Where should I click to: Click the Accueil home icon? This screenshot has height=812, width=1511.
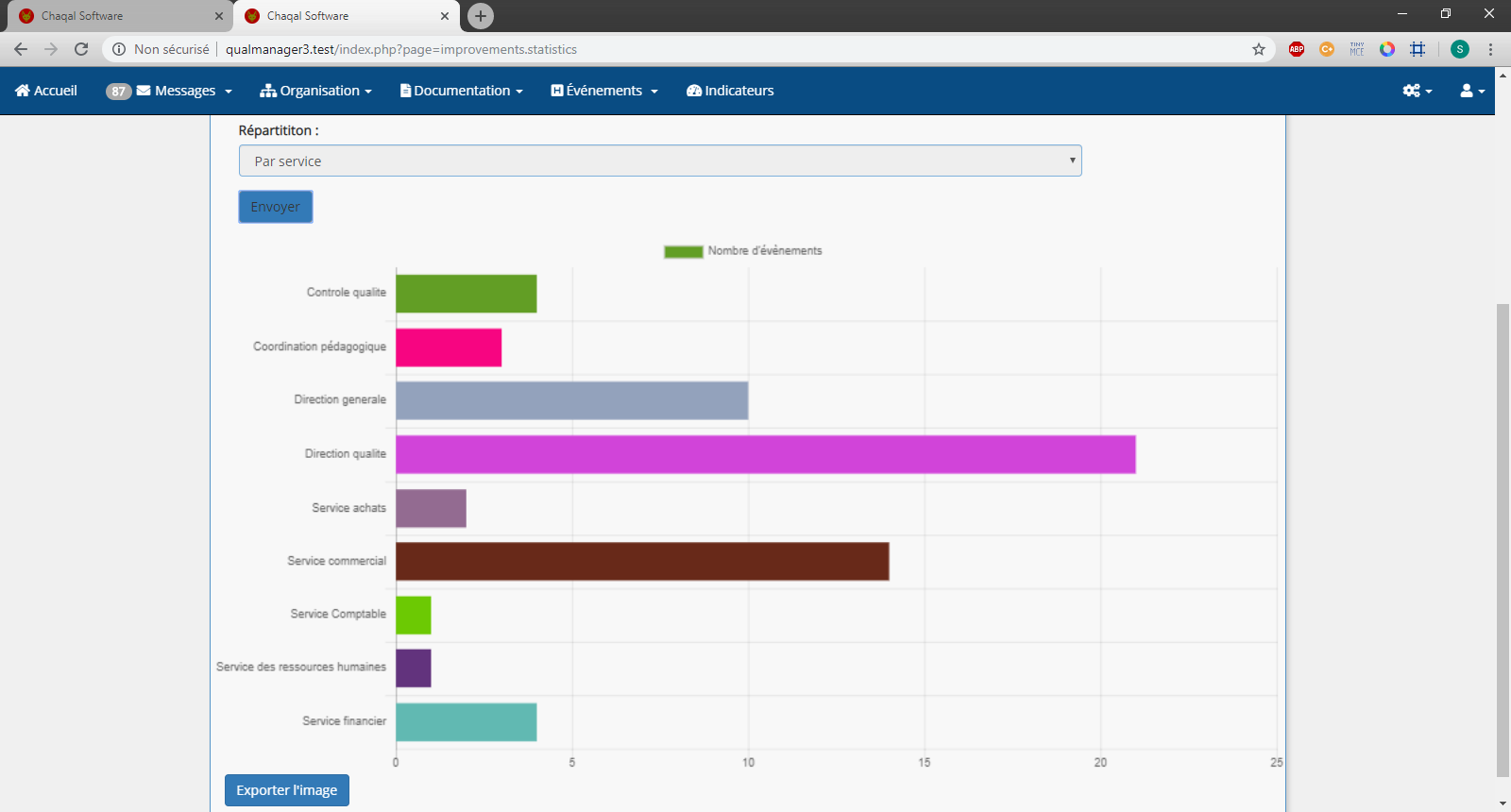[23, 91]
